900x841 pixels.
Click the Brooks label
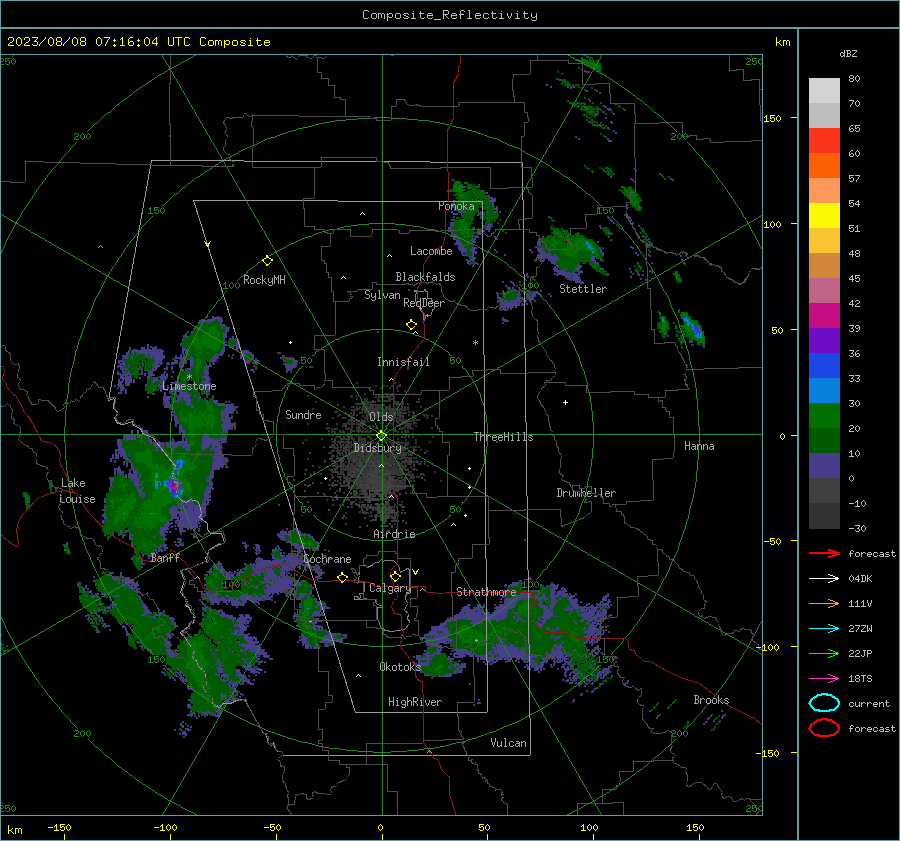coord(711,700)
